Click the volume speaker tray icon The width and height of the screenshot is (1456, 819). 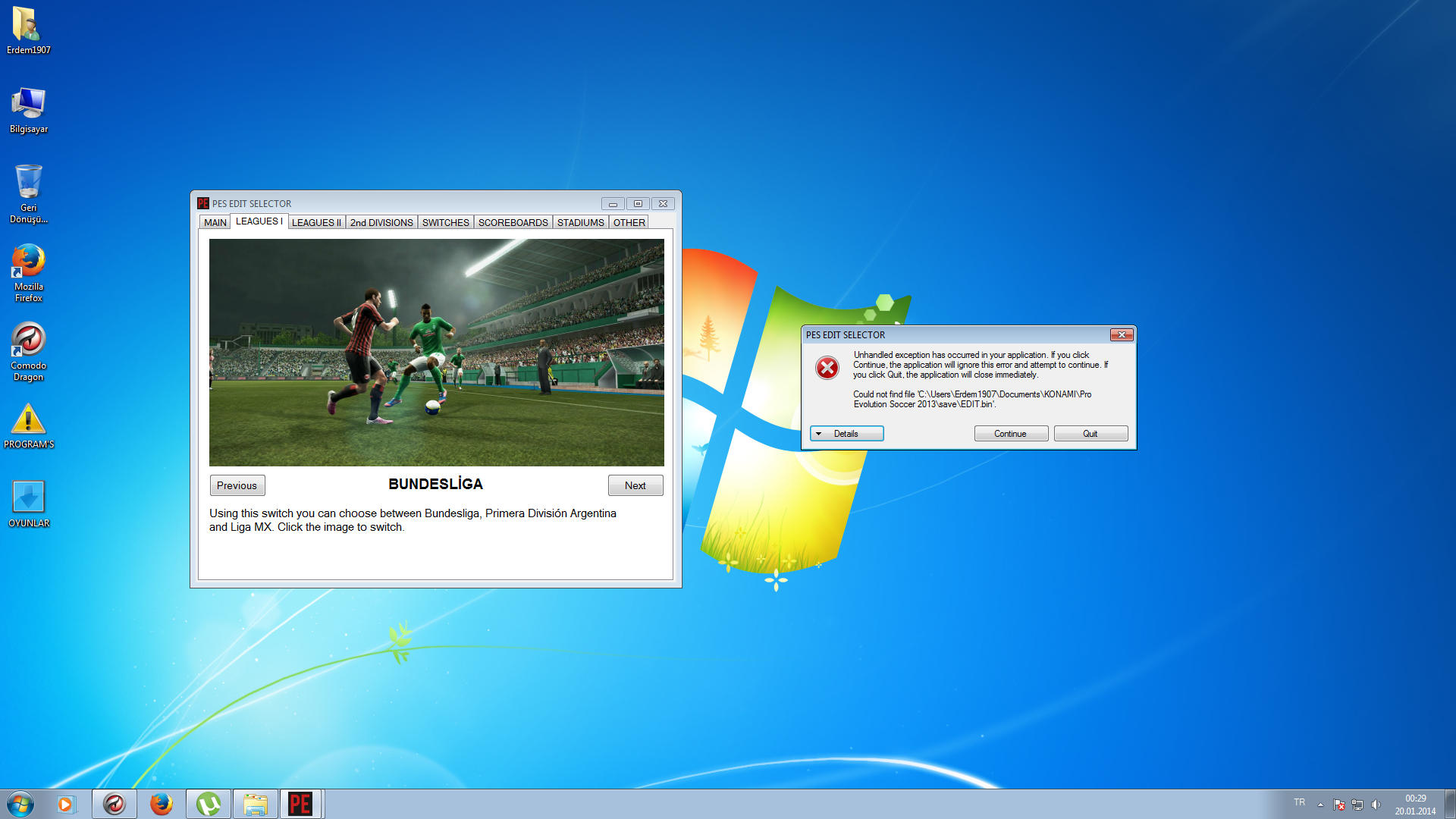pos(1376,805)
